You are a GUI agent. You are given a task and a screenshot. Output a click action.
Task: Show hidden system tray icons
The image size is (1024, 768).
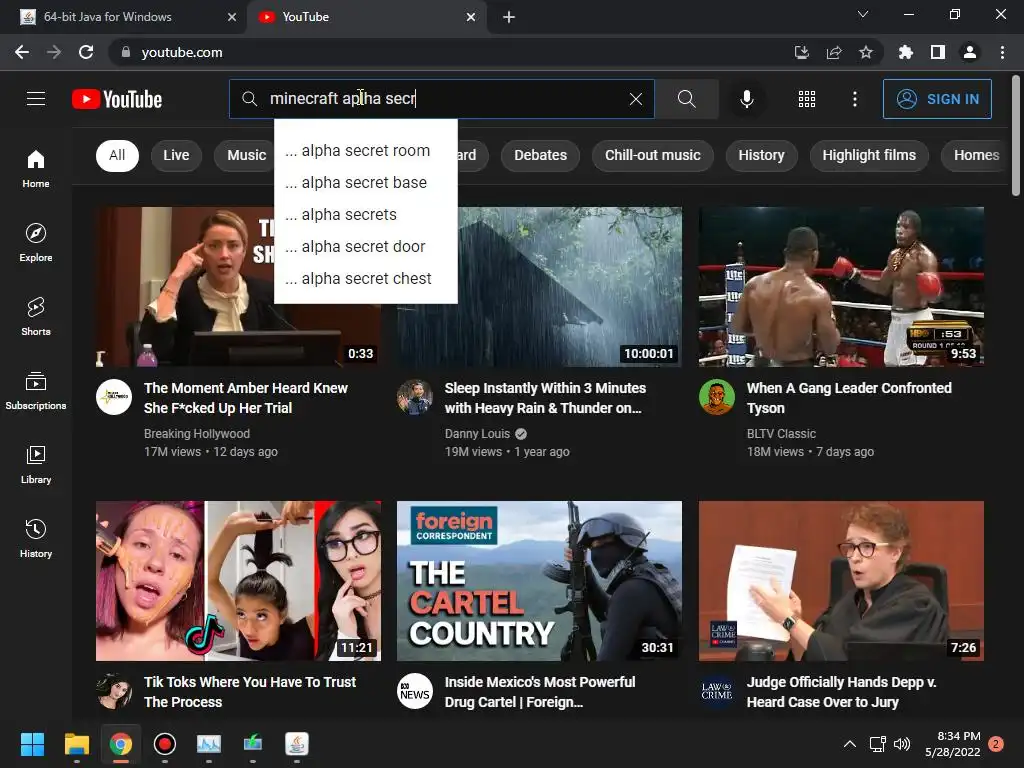[x=849, y=744]
